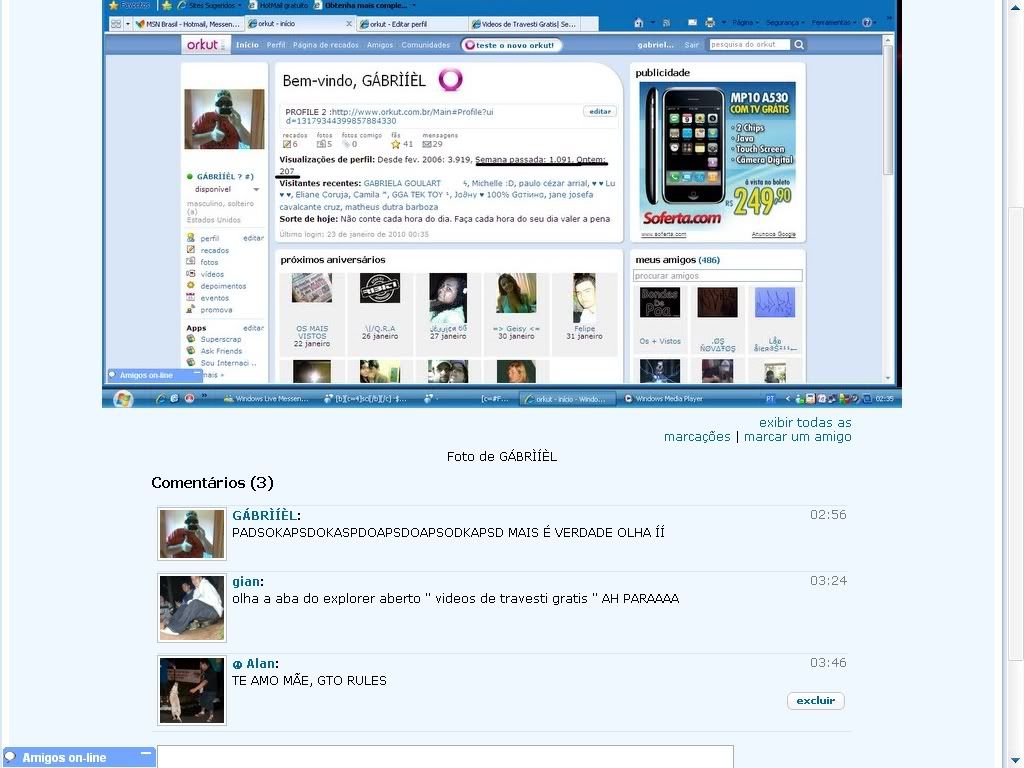
Task: Switch to the 'Videos de Travesti Gratis' tab
Action: [524, 24]
